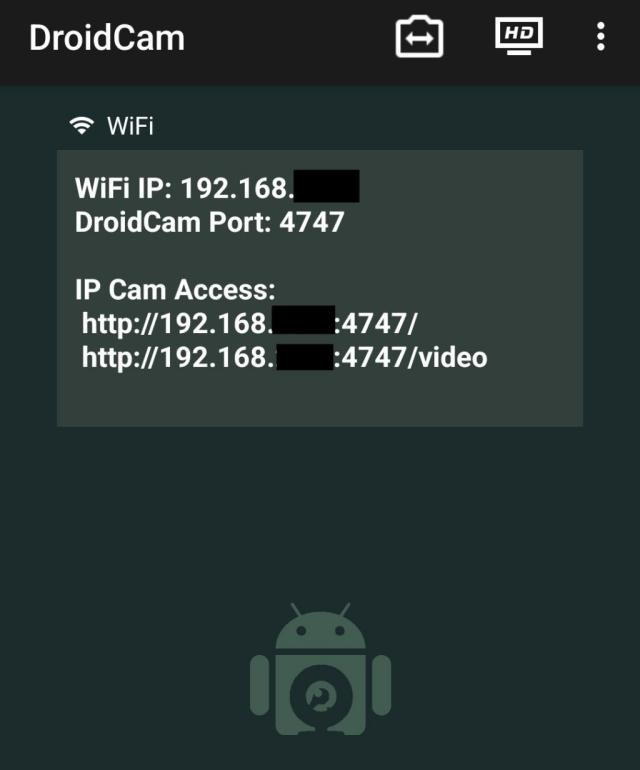This screenshot has width=640, height=770.
Task: Tap the blacked-out WiFi IP segment
Action: coord(327,186)
